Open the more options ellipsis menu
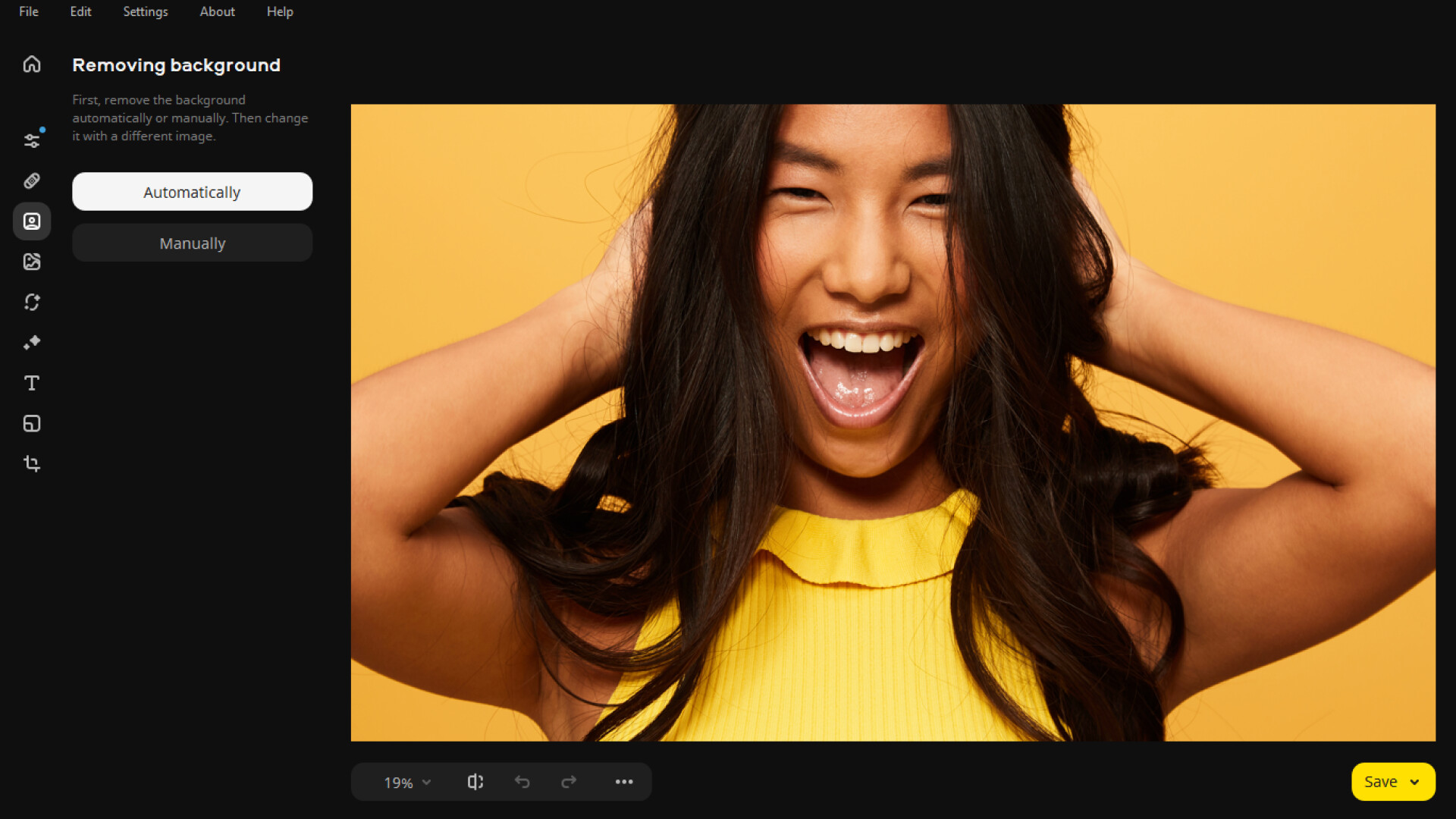1456x819 pixels. [624, 782]
